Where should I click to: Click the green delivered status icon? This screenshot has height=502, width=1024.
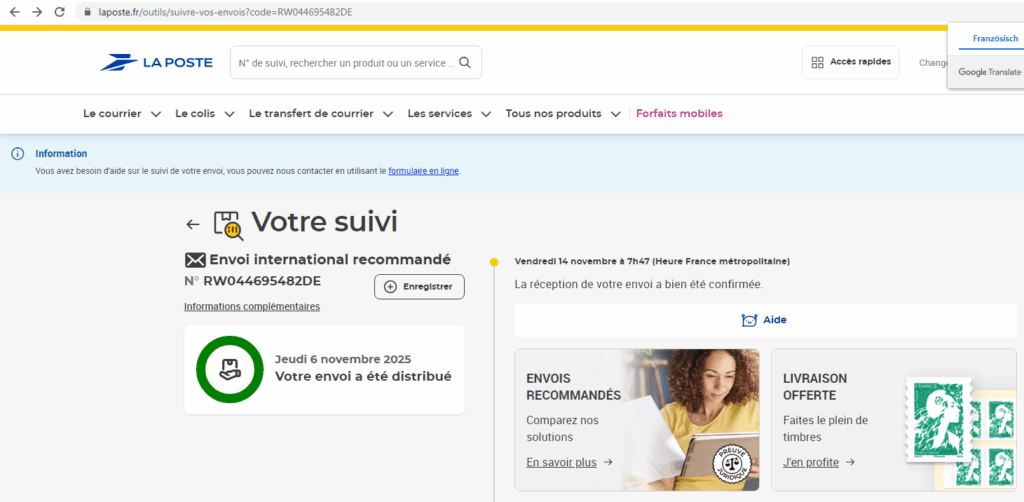[229, 369]
